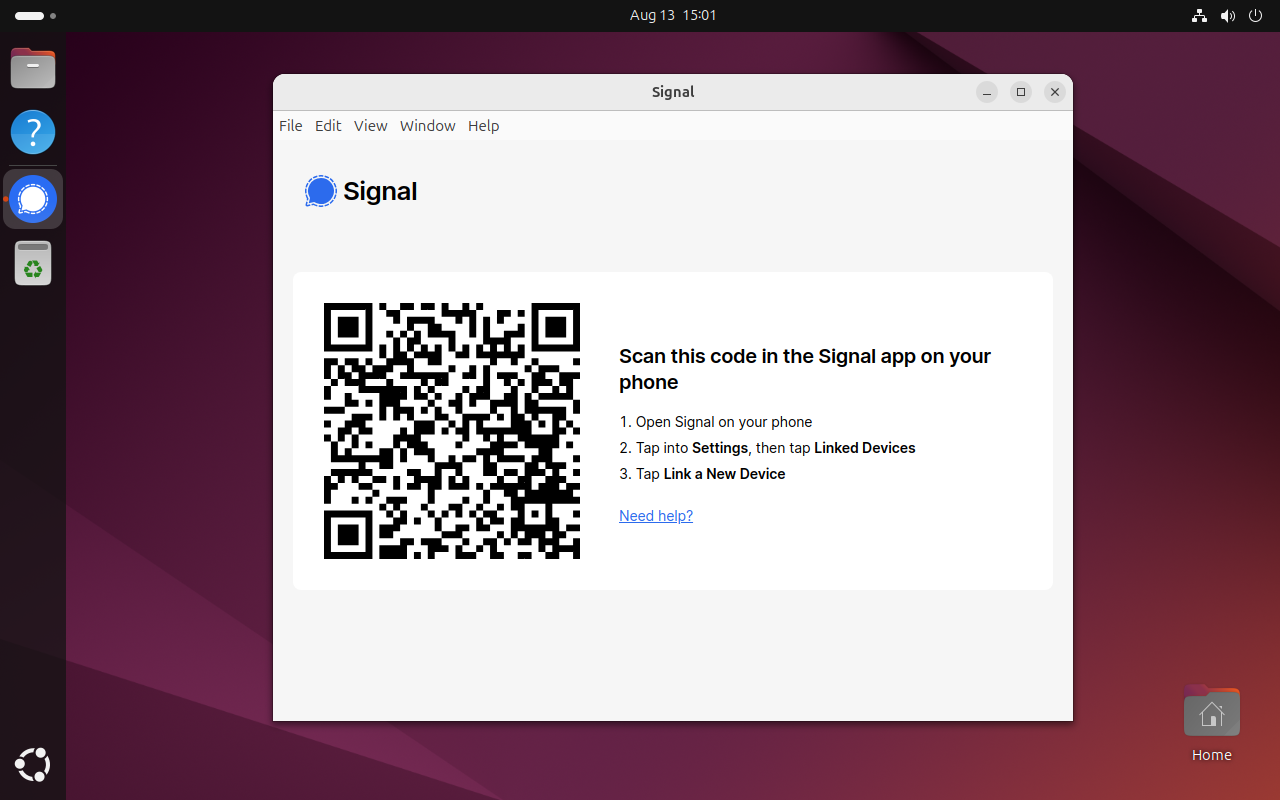1280x800 pixels.
Task: Open the File menu in Signal
Action: tap(291, 126)
